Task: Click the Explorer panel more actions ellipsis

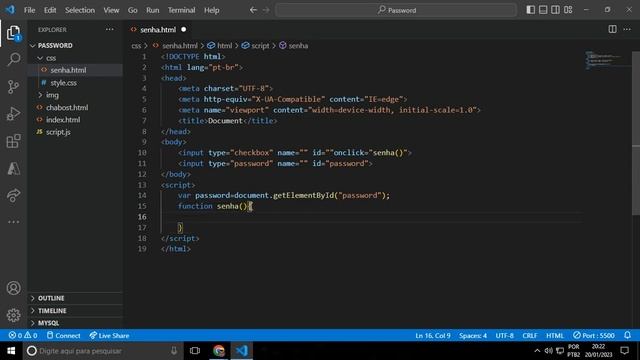Action: coord(110,29)
